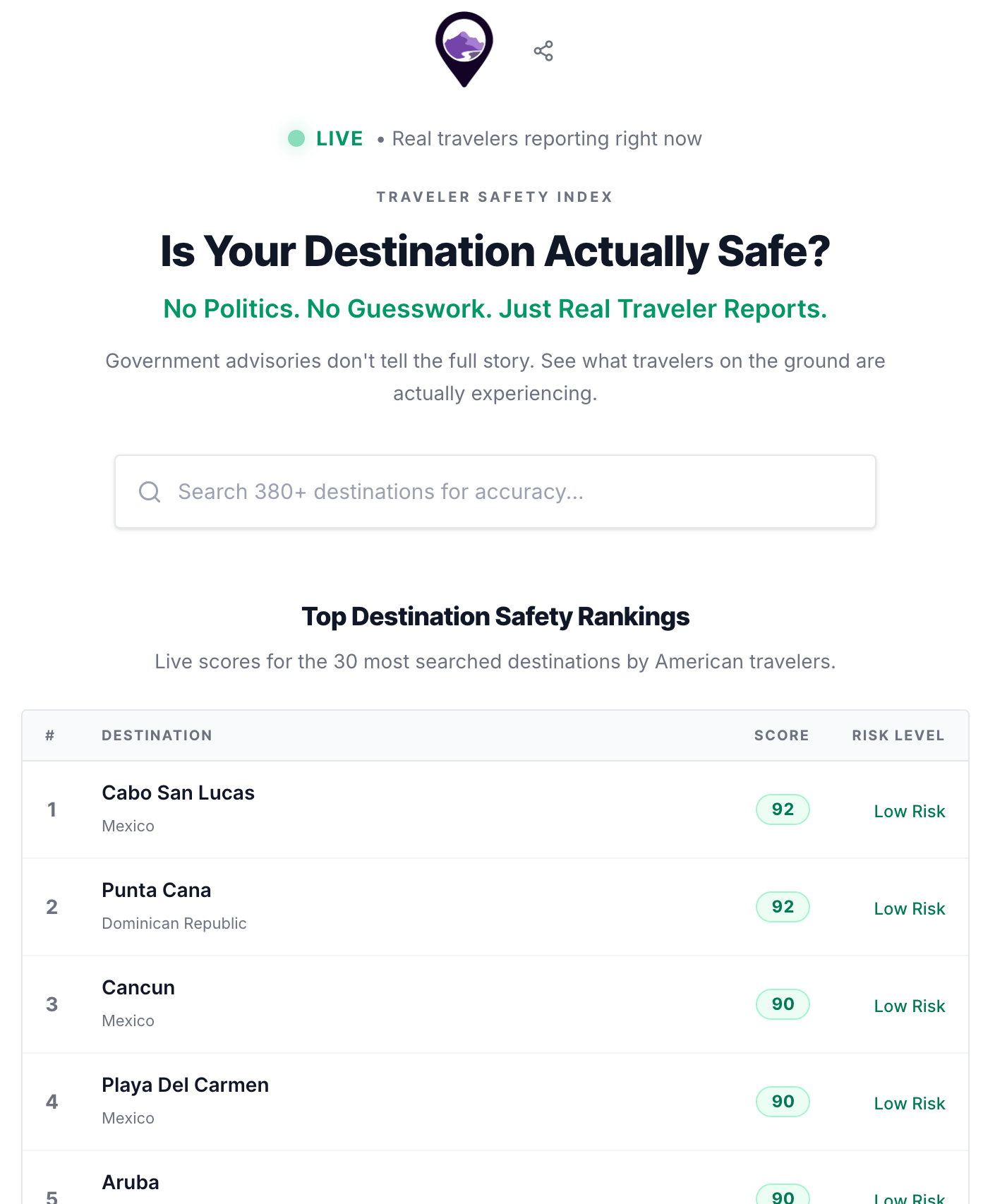
Task: Open Playa Del Carmen details
Action: tap(185, 1085)
